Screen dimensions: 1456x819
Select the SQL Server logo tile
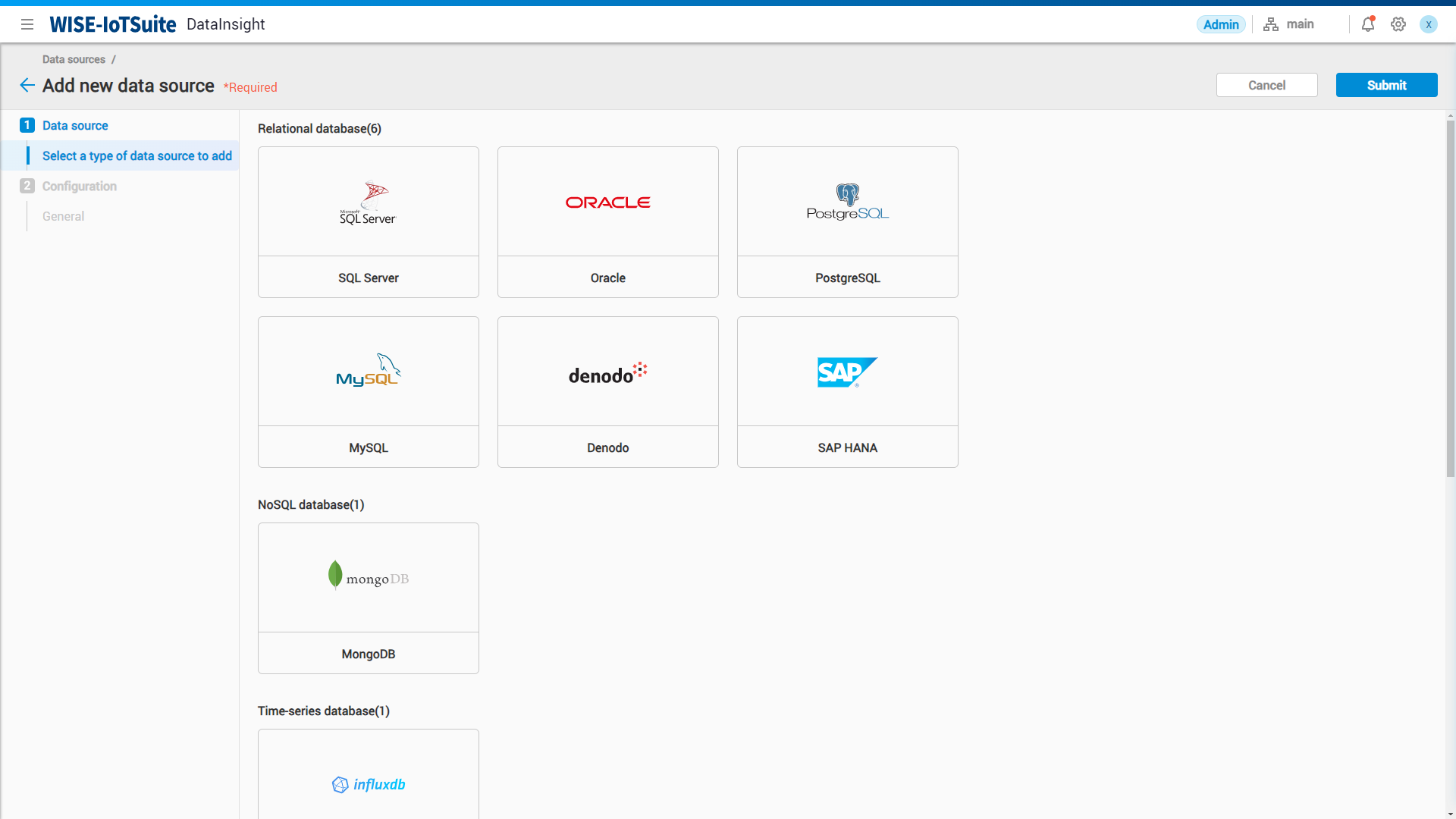(x=369, y=202)
